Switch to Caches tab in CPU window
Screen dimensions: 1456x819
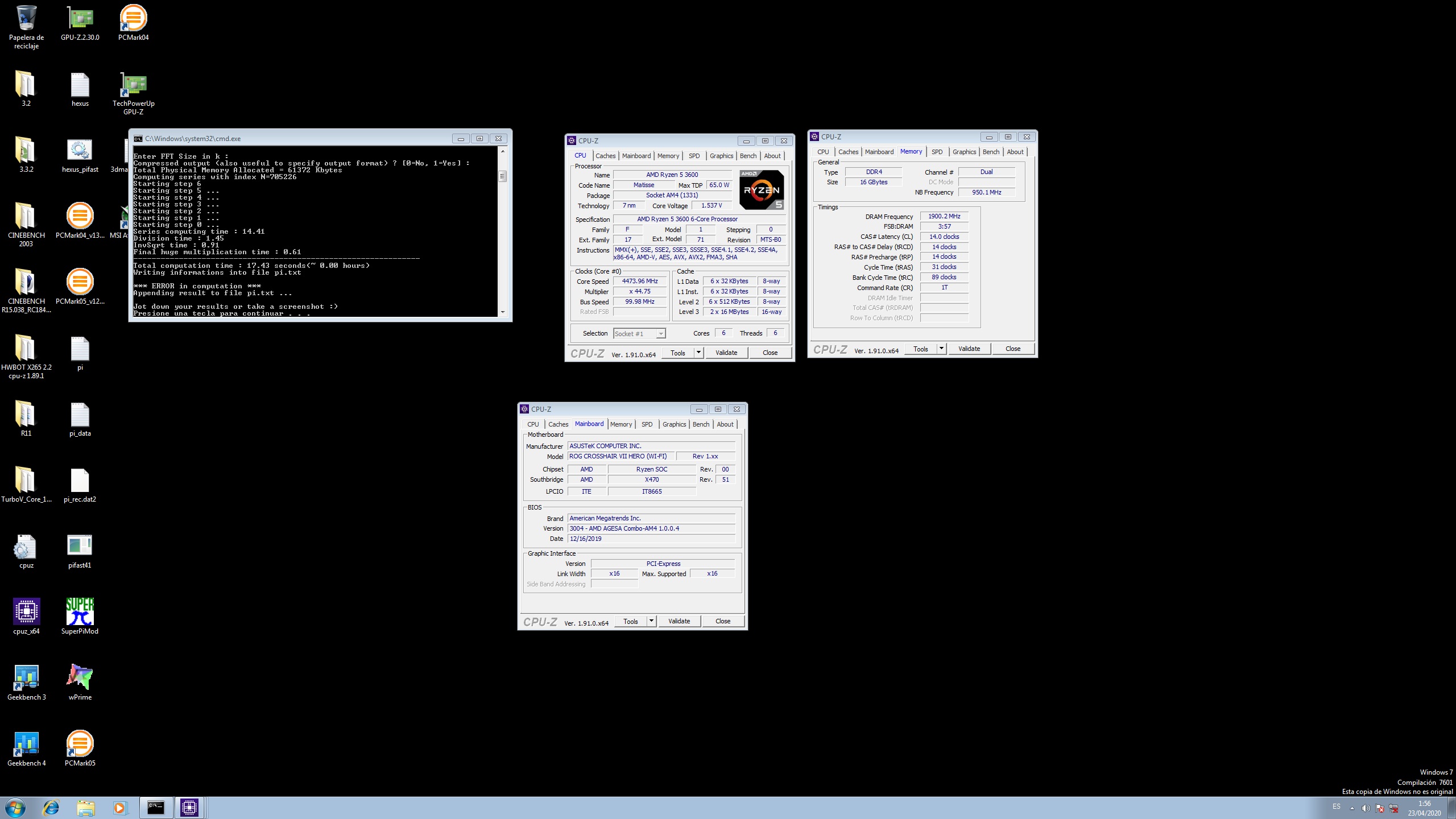[605, 156]
